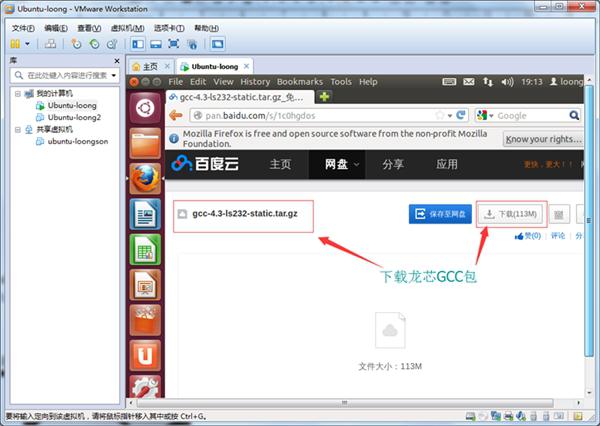
Task: Open the 选项卡(T) menu
Action: pos(169,28)
